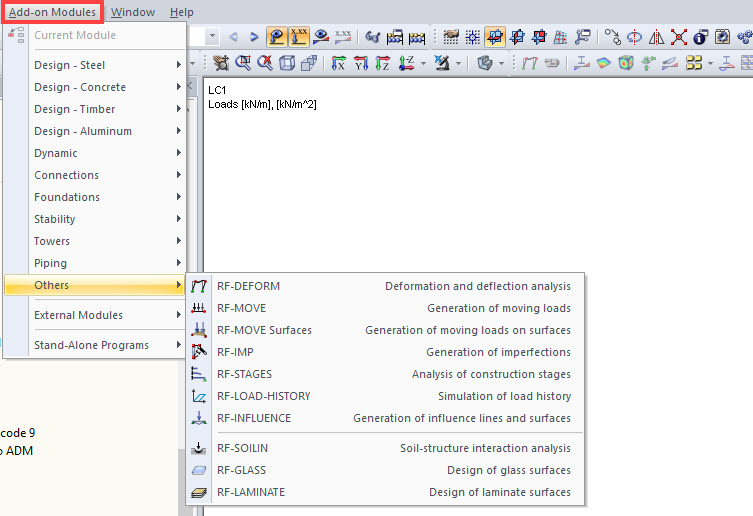Select the red vertical work plane icon
753x516 pixels.
pos(517,37)
